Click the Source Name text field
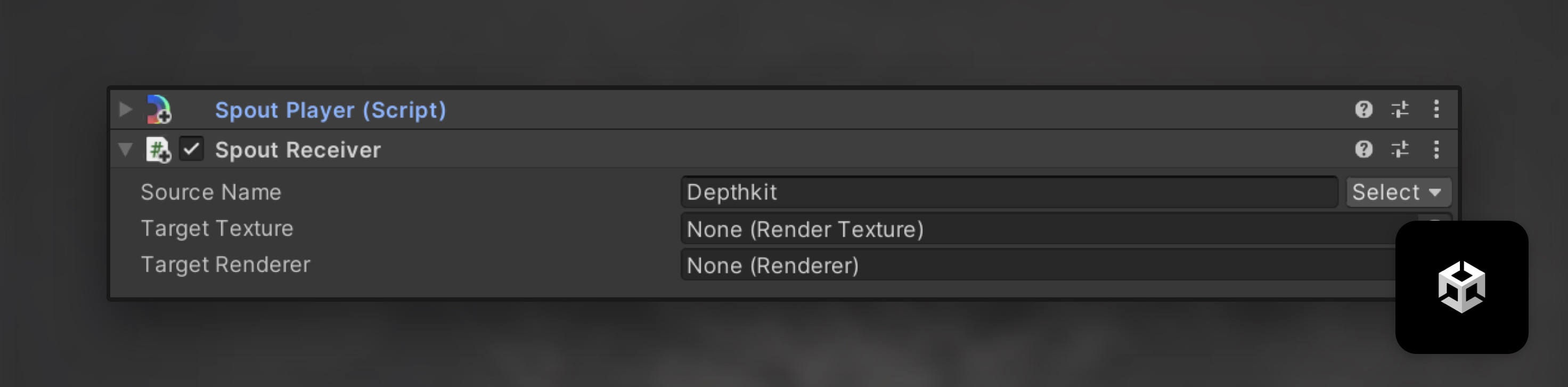Image resolution: width=1568 pixels, height=387 pixels. [1008, 192]
